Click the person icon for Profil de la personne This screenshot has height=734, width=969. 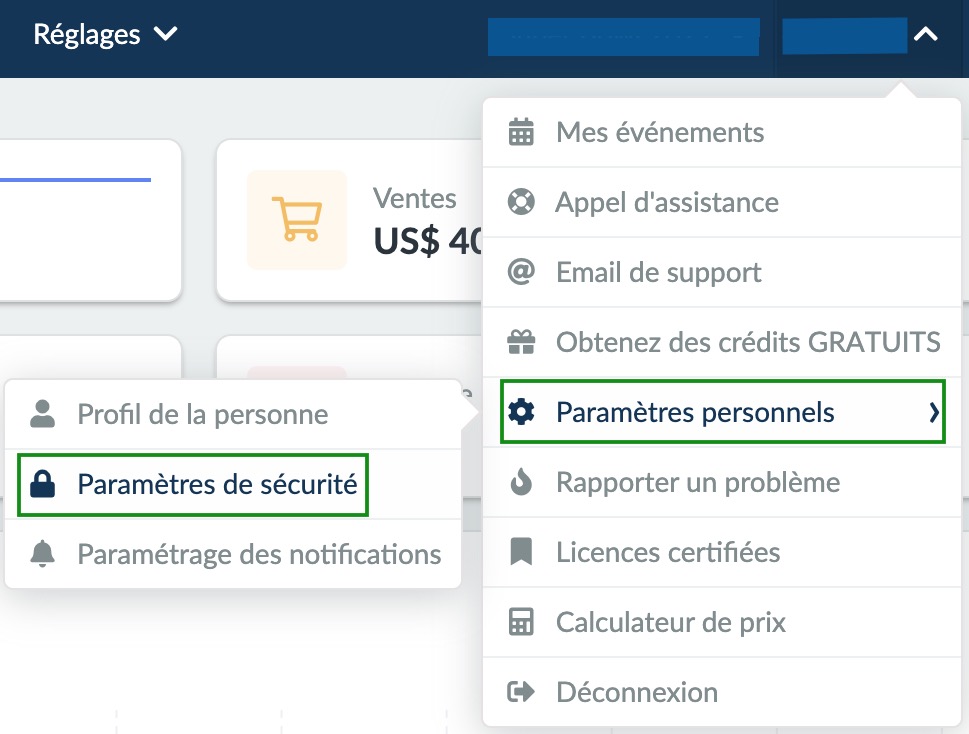[x=43, y=414]
